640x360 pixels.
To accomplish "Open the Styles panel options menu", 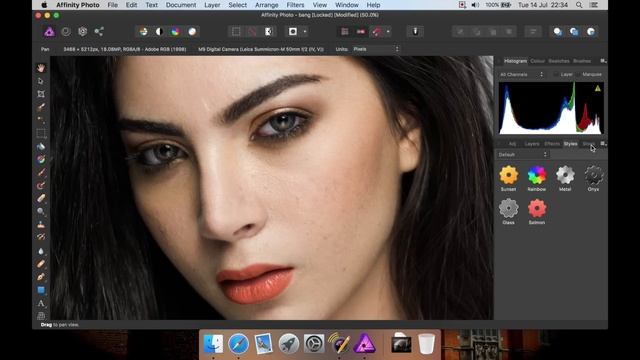I will point(603,144).
